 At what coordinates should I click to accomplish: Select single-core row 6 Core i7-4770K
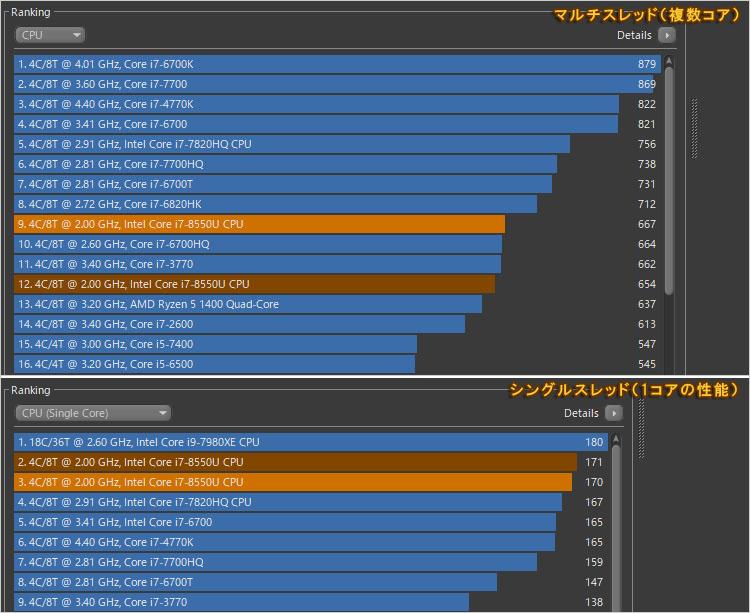pyautogui.click(x=311, y=542)
